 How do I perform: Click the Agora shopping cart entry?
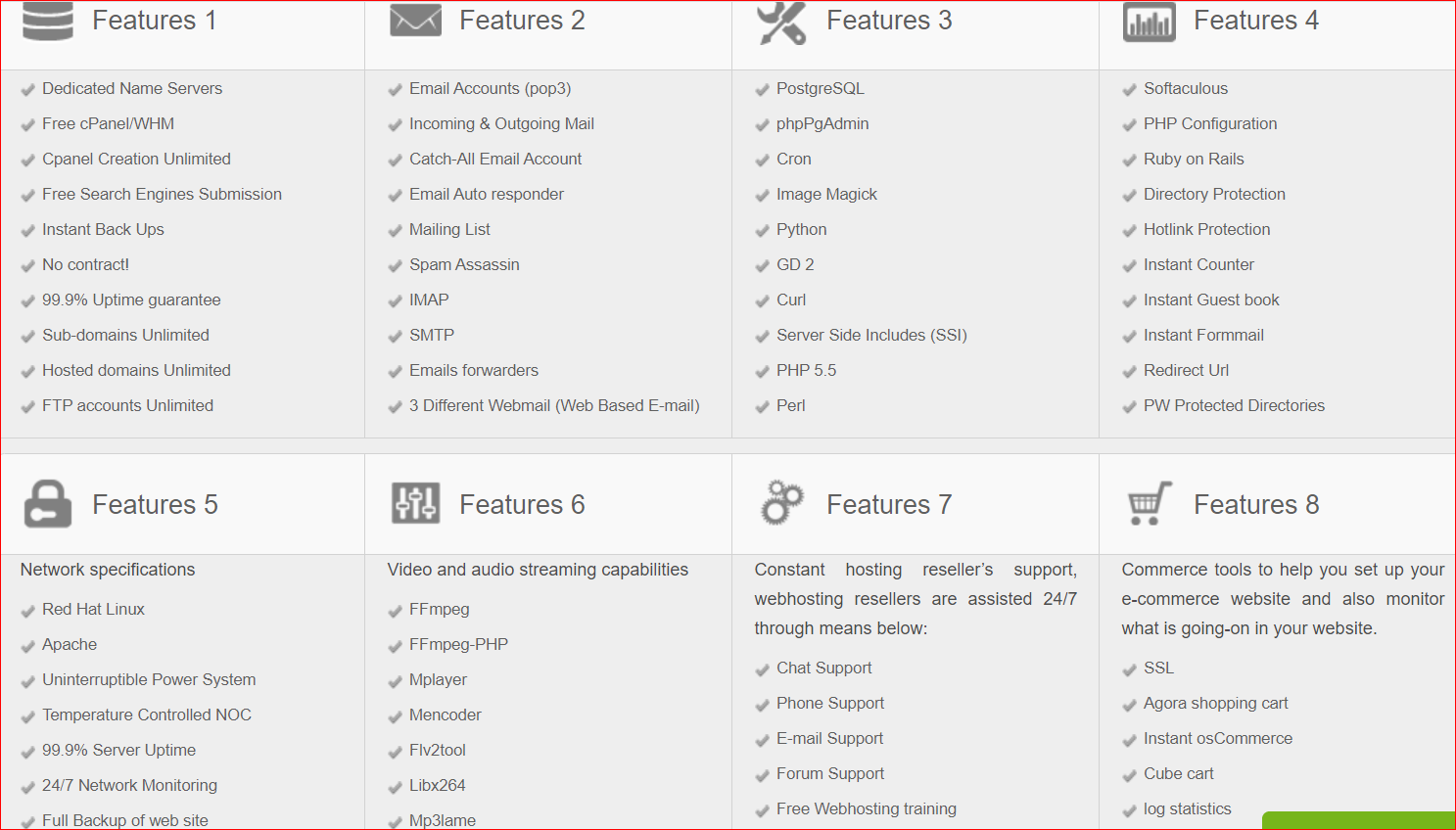coord(1215,703)
